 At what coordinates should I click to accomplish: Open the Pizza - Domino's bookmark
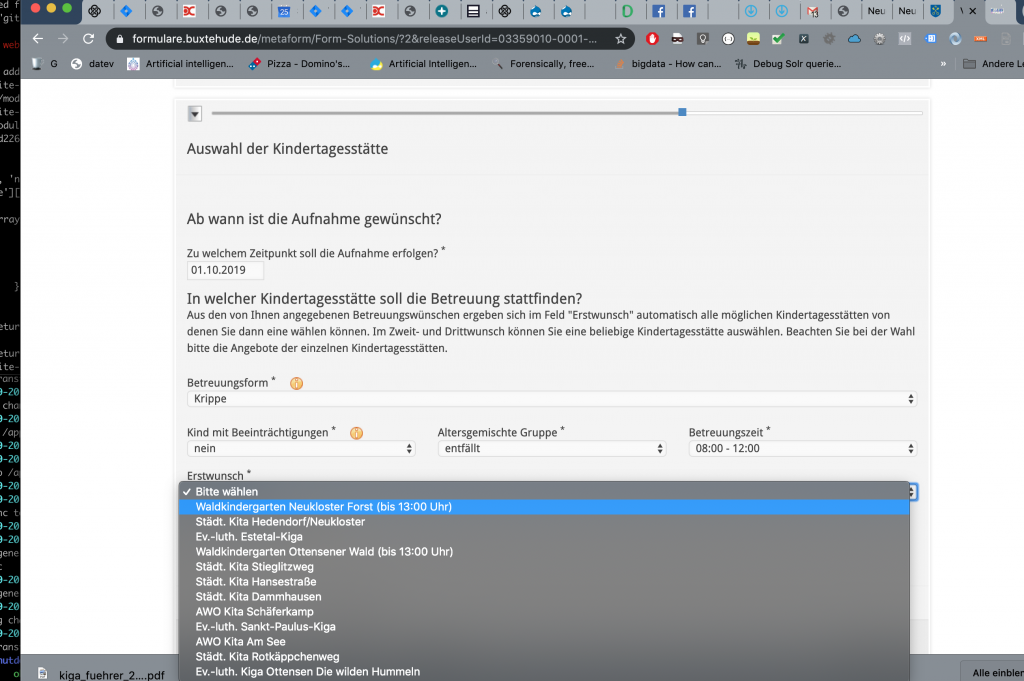click(x=299, y=63)
